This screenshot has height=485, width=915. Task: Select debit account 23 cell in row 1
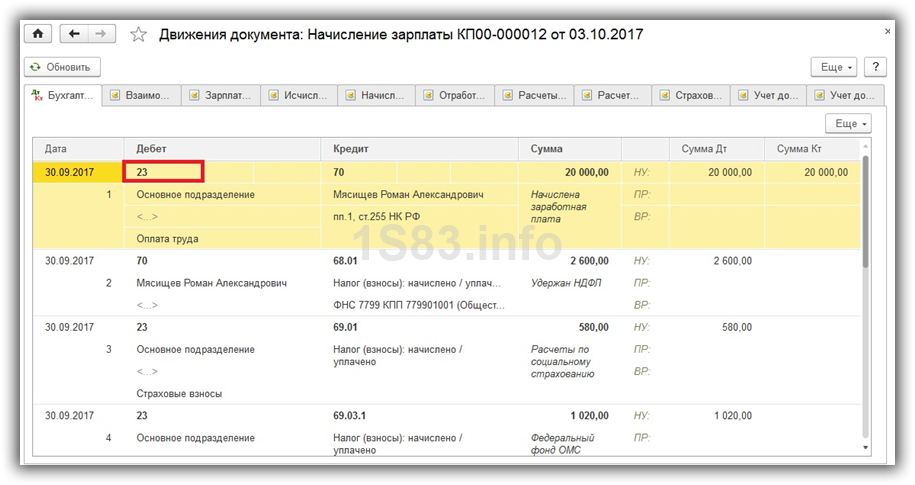(x=164, y=172)
